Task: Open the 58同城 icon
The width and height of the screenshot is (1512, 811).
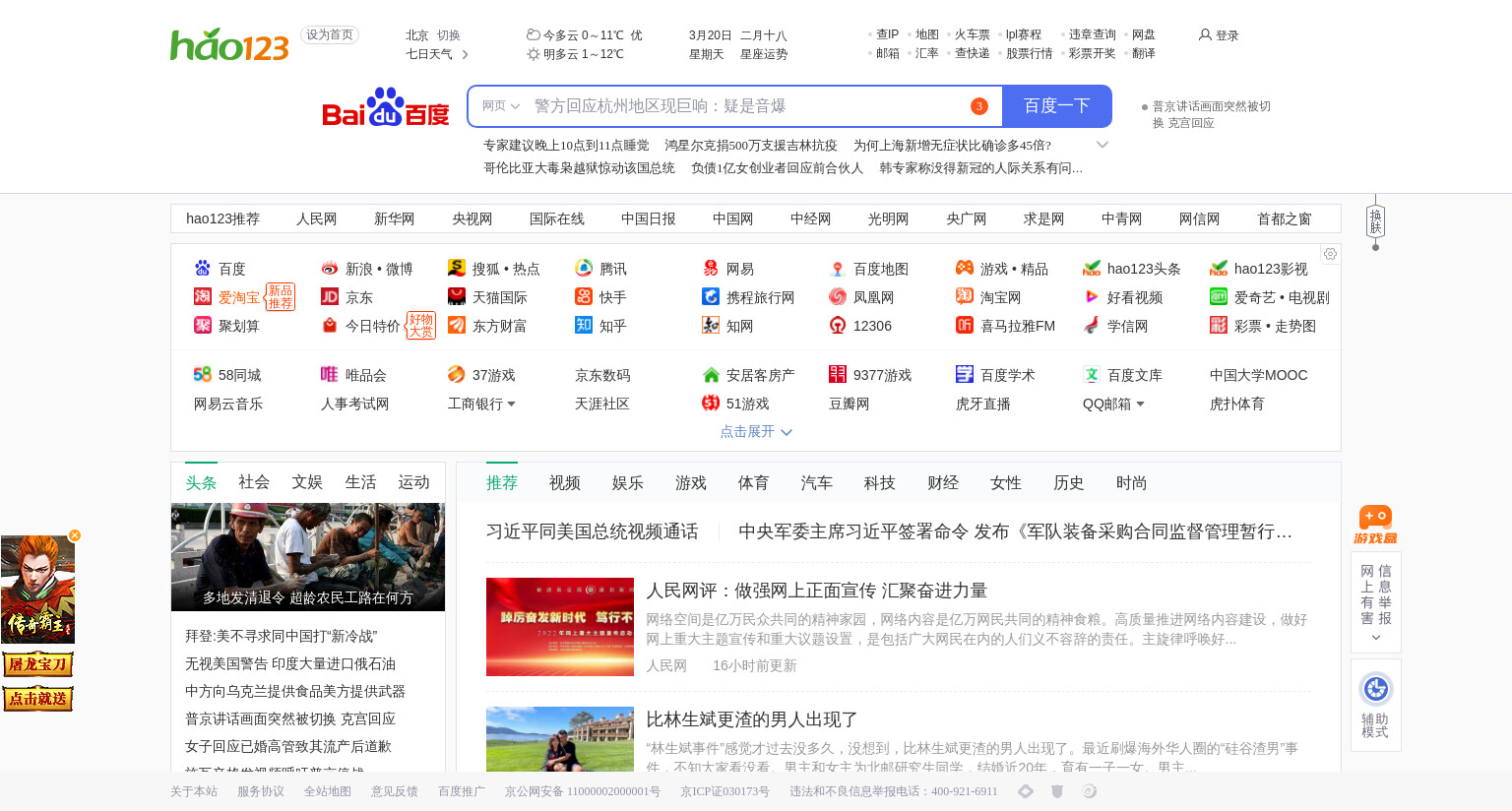Action: click(x=203, y=375)
